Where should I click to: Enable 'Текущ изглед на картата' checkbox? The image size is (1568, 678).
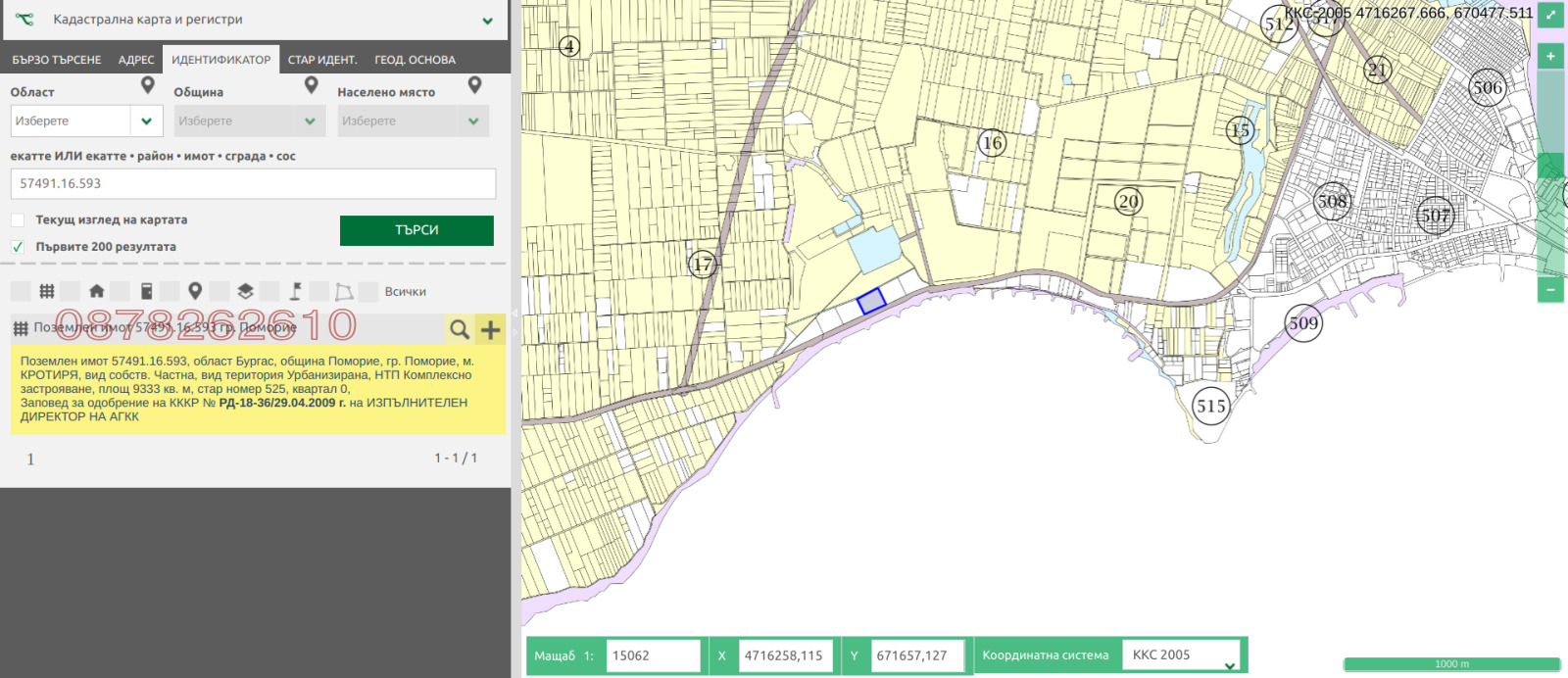click(x=18, y=220)
